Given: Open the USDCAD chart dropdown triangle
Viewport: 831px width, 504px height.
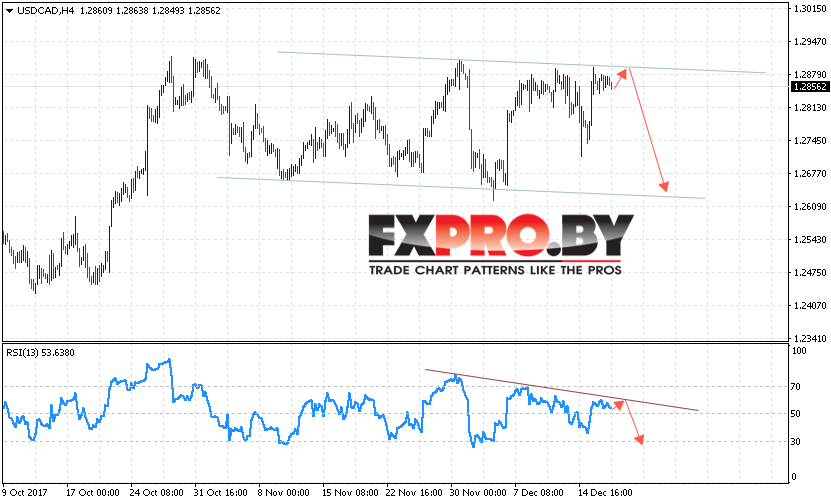Looking at the screenshot, I should click(9, 11).
